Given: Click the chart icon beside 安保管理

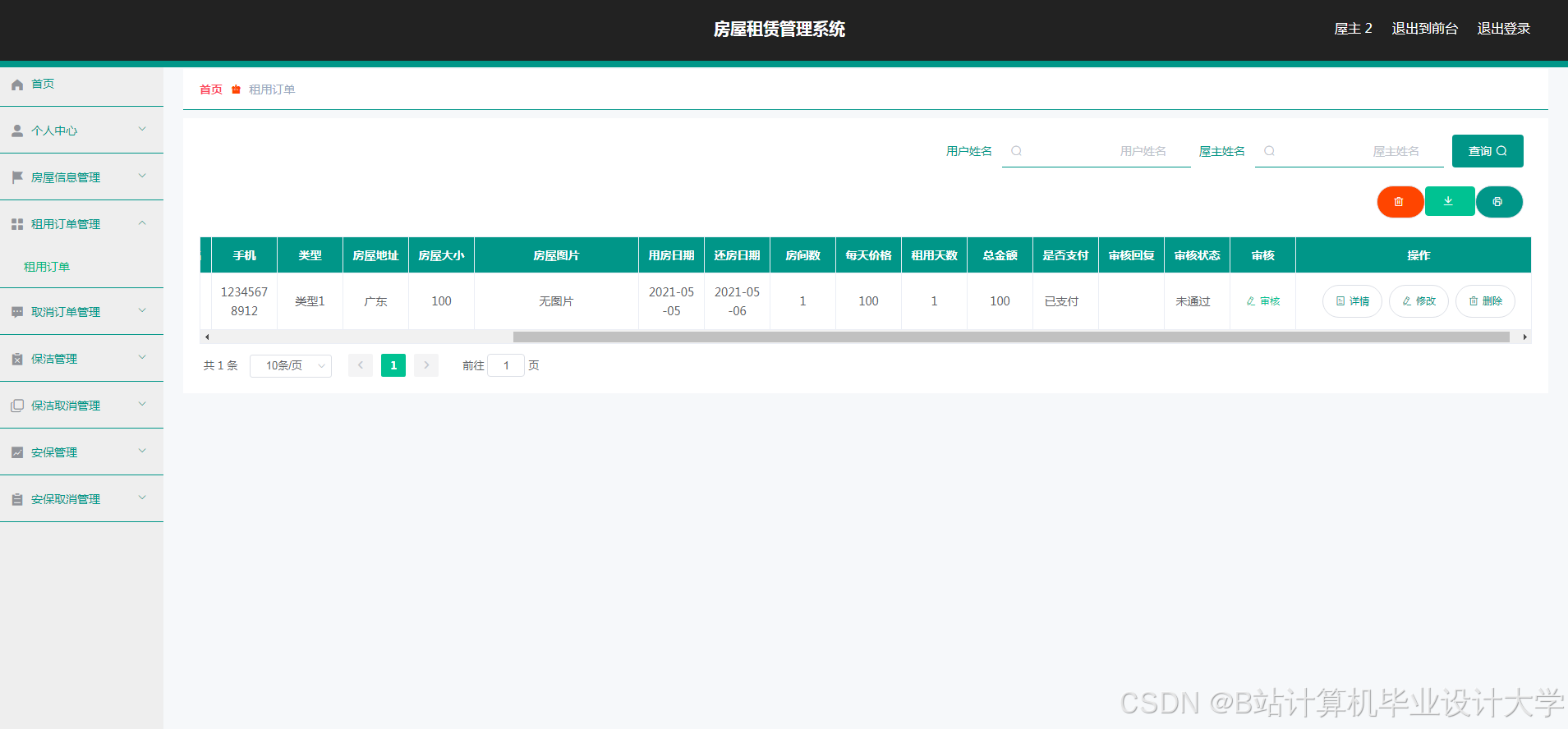Looking at the screenshot, I should 17,452.
